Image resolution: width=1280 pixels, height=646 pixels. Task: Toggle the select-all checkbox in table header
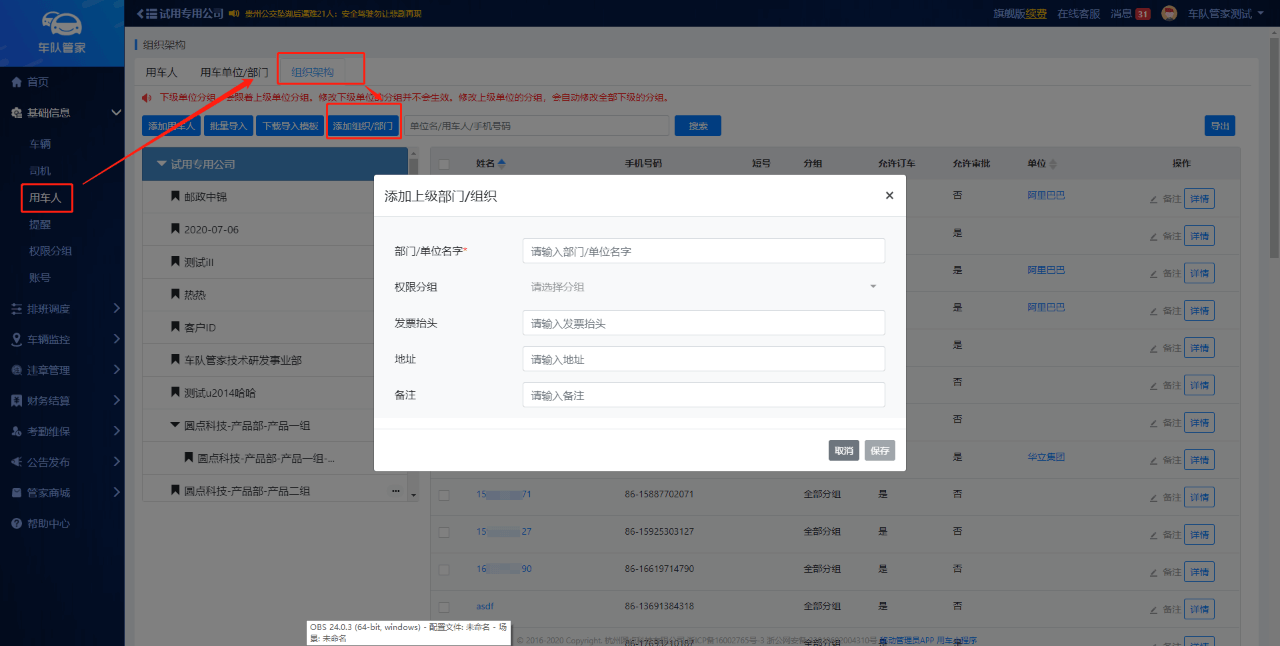click(x=444, y=164)
